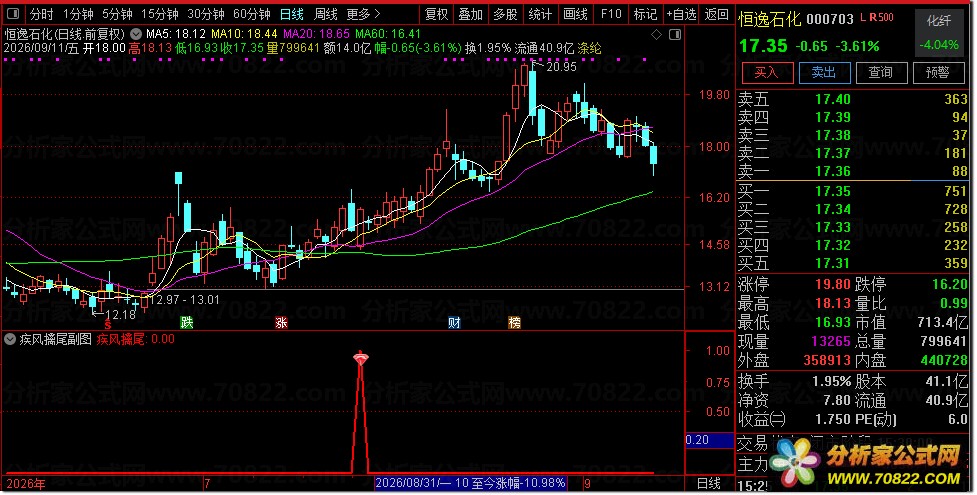
Task: Click the blue 财 marker icon
Action: [x=454, y=322]
